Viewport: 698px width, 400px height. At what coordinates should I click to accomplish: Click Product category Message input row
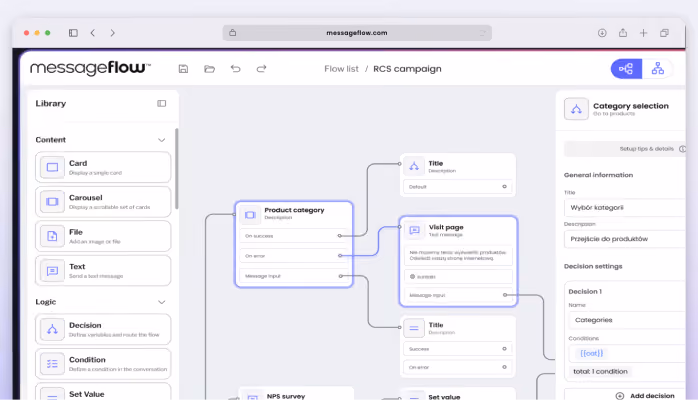pyautogui.click(x=294, y=276)
